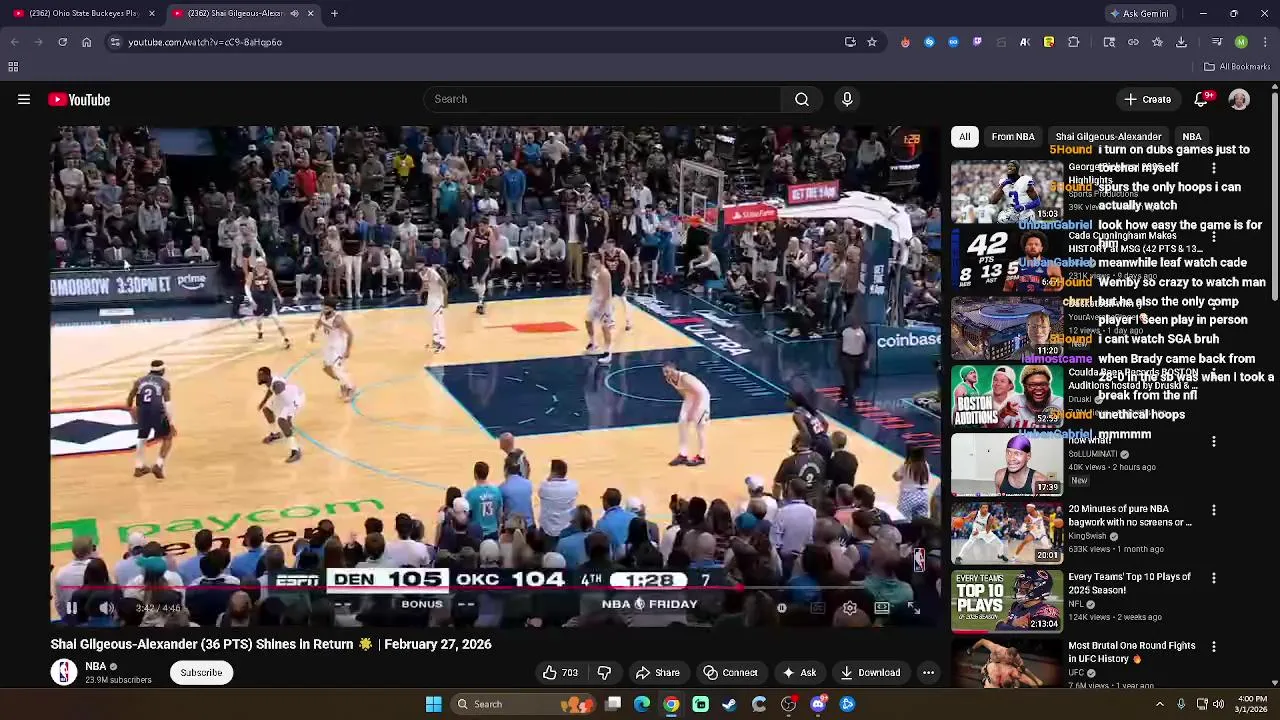Reload the page
The image size is (1280, 720).
click(x=62, y=42)
